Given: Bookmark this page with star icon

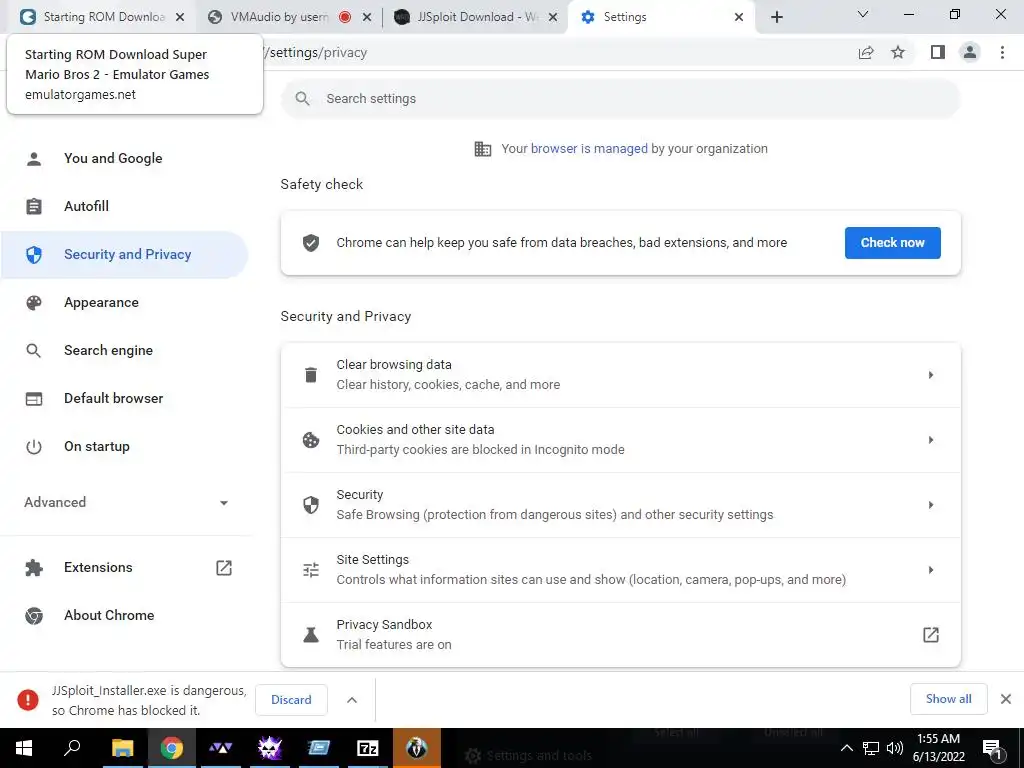Looking at the screenshot, I should click(898, 52).
